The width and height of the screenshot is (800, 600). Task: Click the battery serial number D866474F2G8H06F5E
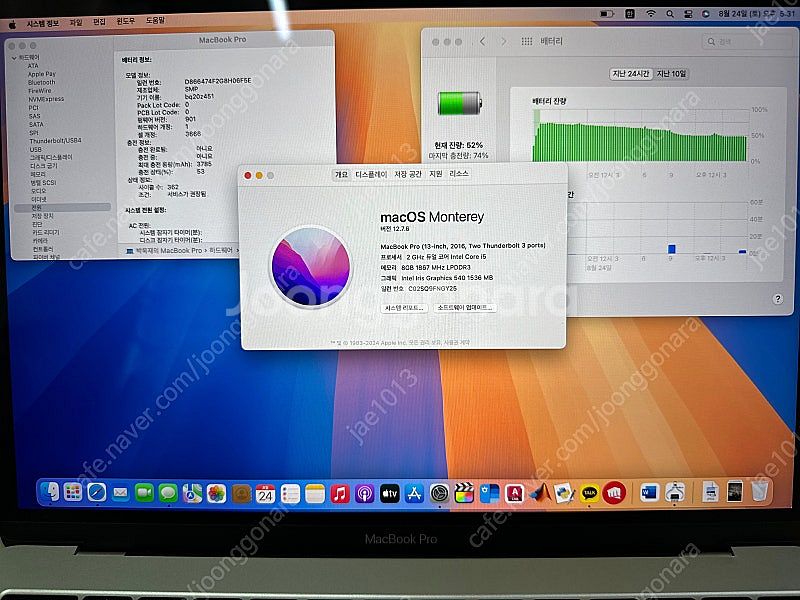pos(217,82)
